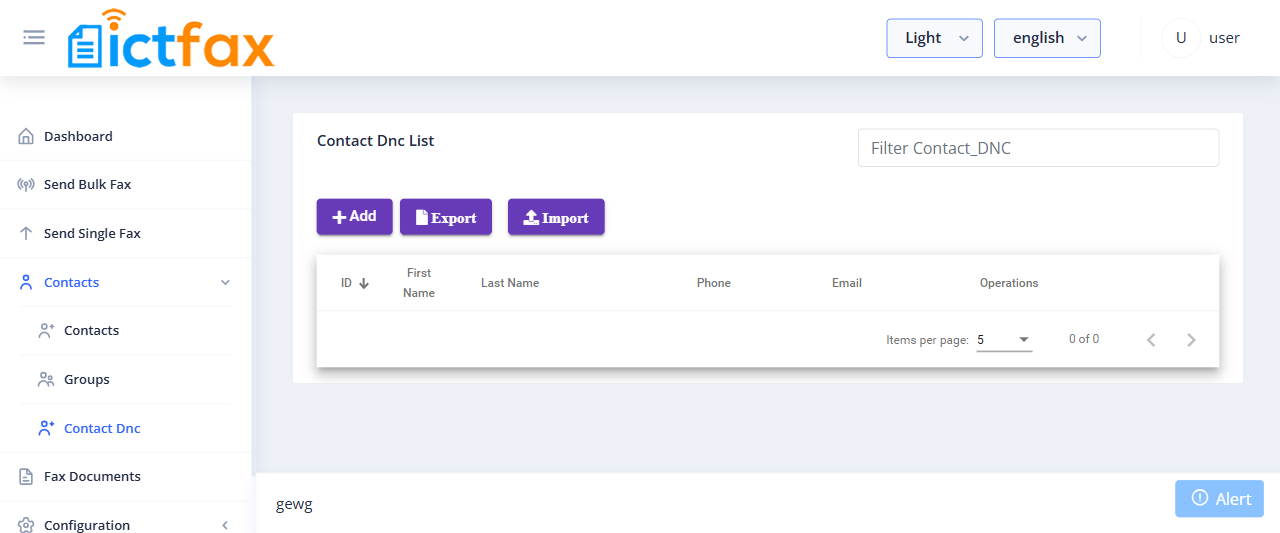The image size is (1280, 533).
Task: Collapse the Contacts sidebar section
Action: click(225, 283)
